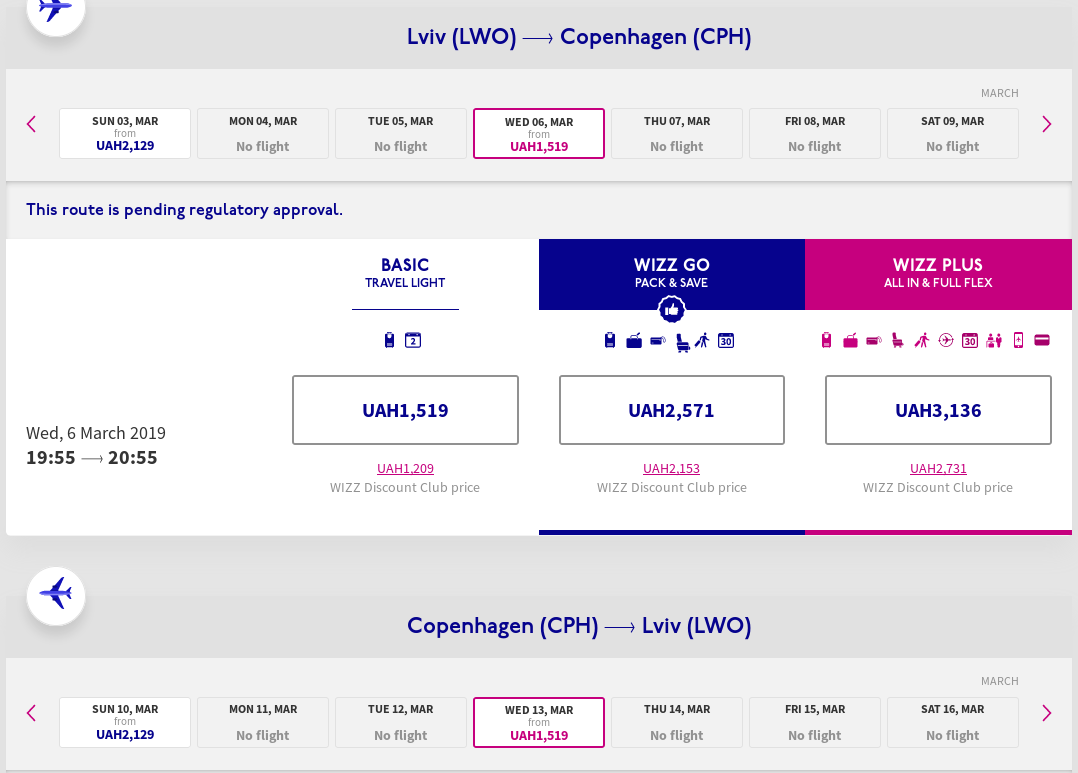Screen dimensions: 1078x773
Task: Open the UAH1,209 Discount Club price link
Action: click(x=405, y=469)
